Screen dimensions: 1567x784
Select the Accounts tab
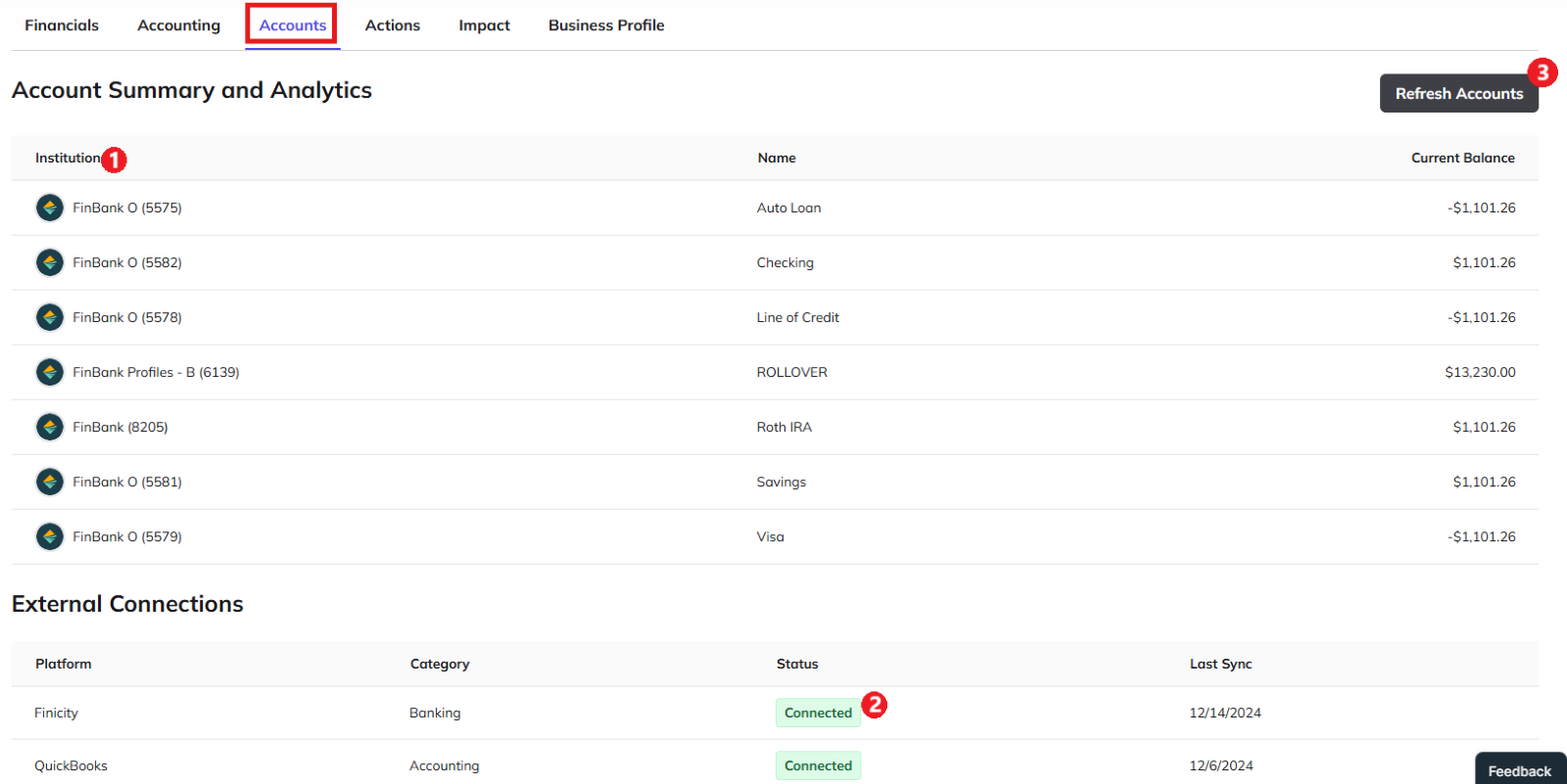pos(292,25)
